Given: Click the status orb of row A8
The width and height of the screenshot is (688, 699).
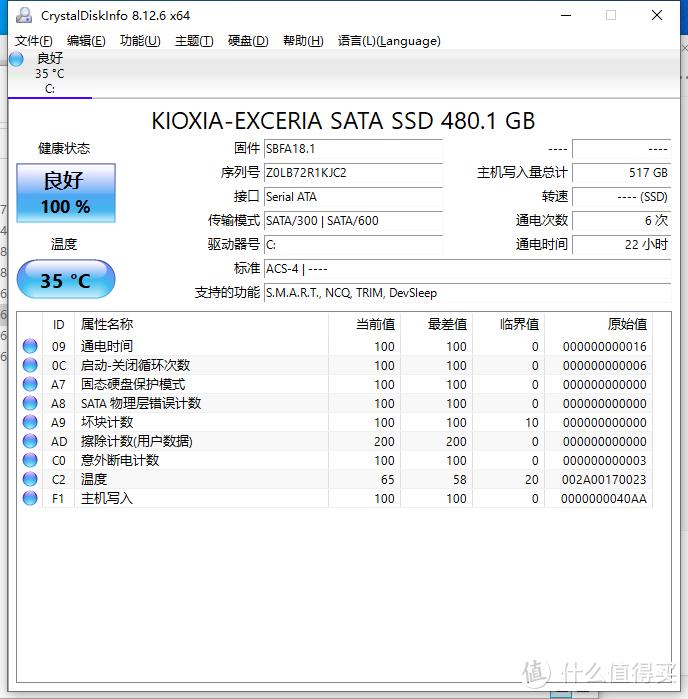Looking at the screenshot, I should (x=30, y=403).
